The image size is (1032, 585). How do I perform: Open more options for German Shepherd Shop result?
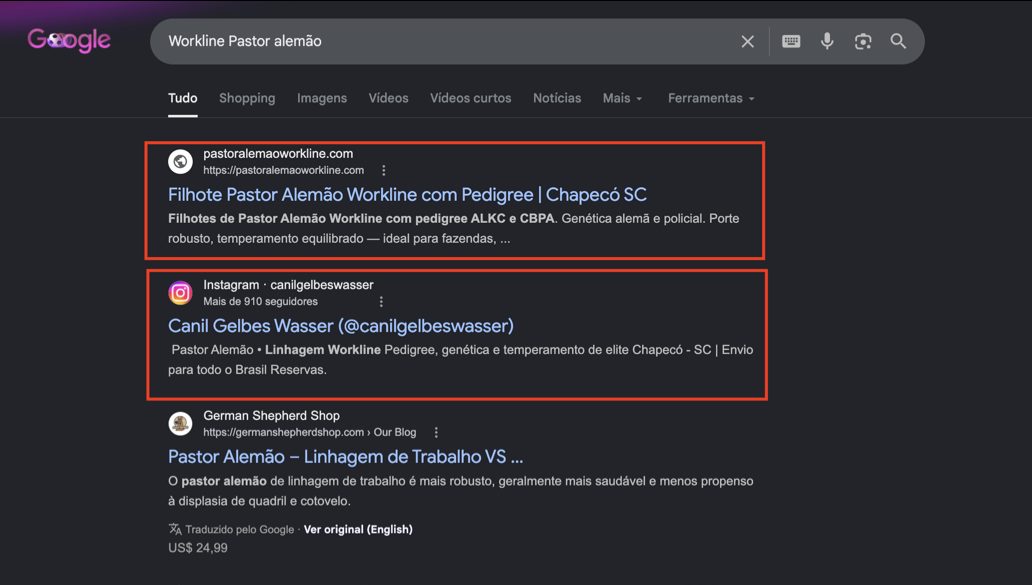pos(436,432)
